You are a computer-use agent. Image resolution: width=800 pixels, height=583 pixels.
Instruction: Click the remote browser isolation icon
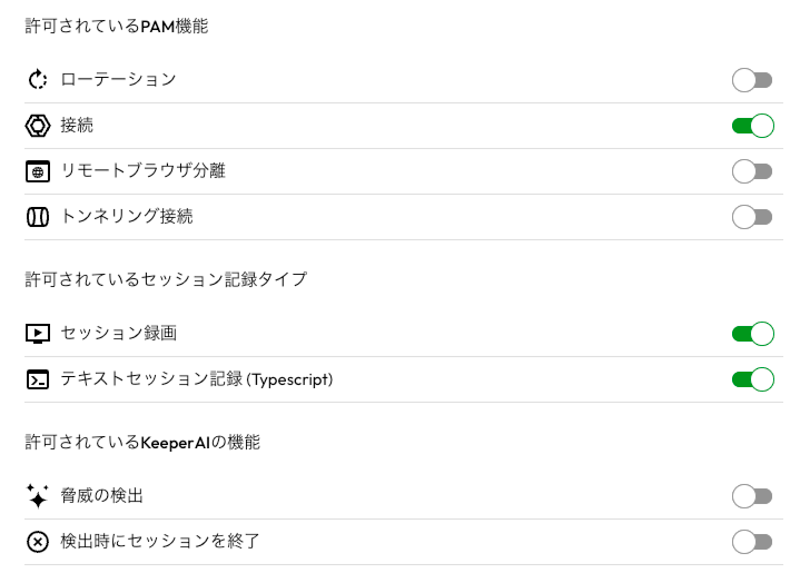37,171
